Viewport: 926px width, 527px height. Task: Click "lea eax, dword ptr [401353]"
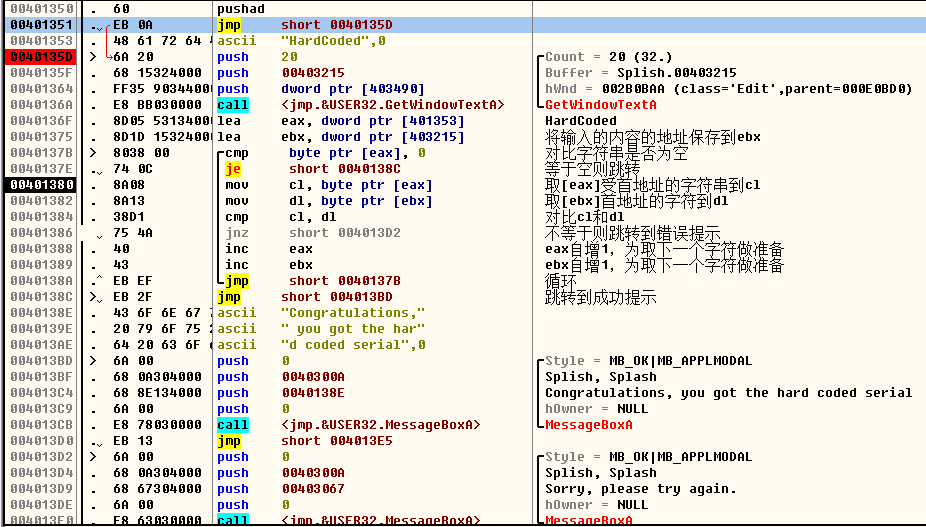tap(341, 121)
